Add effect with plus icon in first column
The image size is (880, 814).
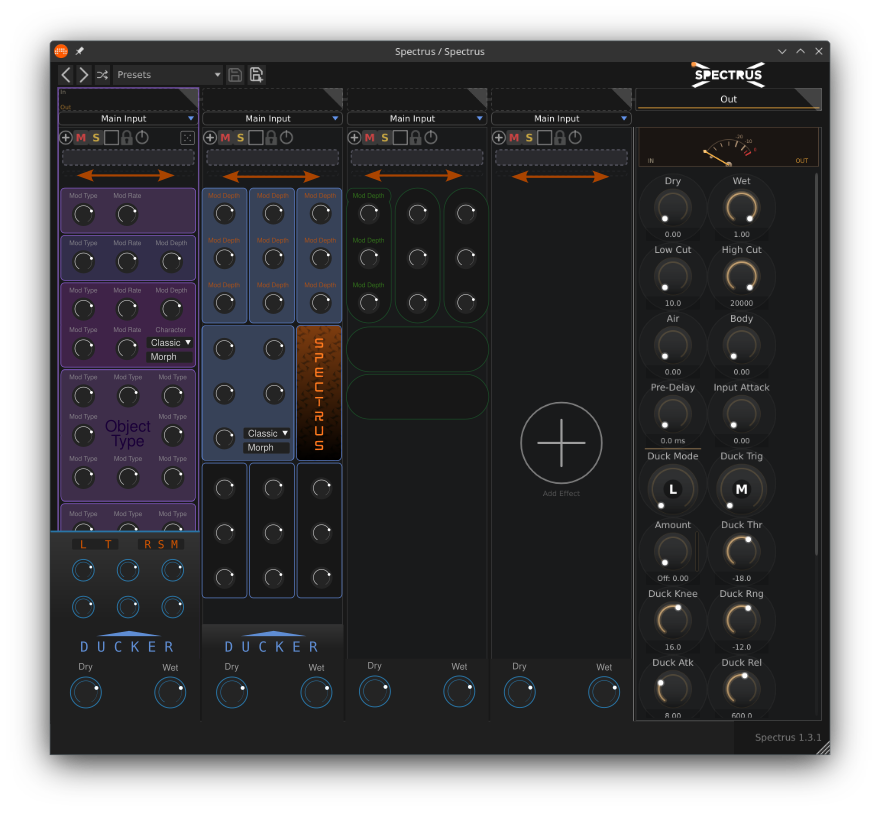click(x=66, y=138)
